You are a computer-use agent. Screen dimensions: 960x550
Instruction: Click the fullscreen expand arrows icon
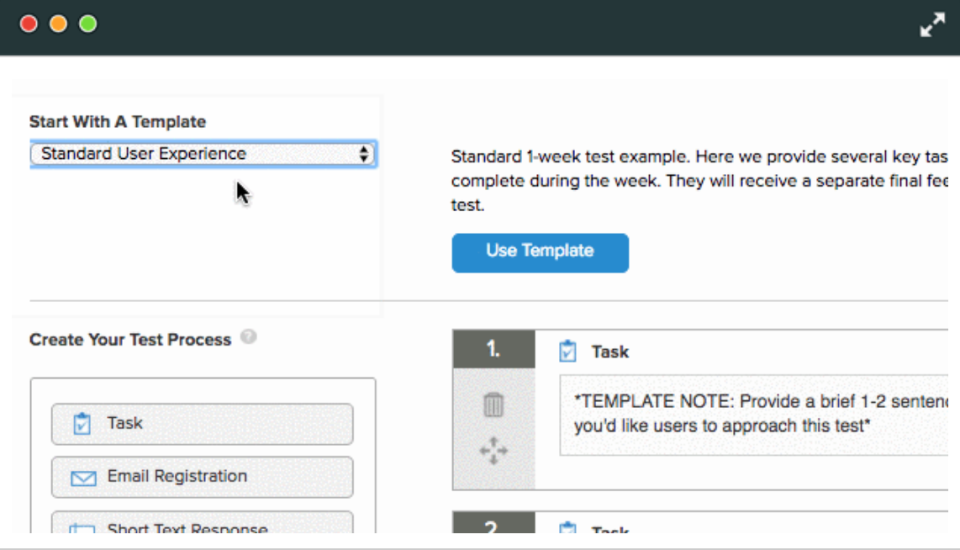pyautogui.click(x=932, y=25)
